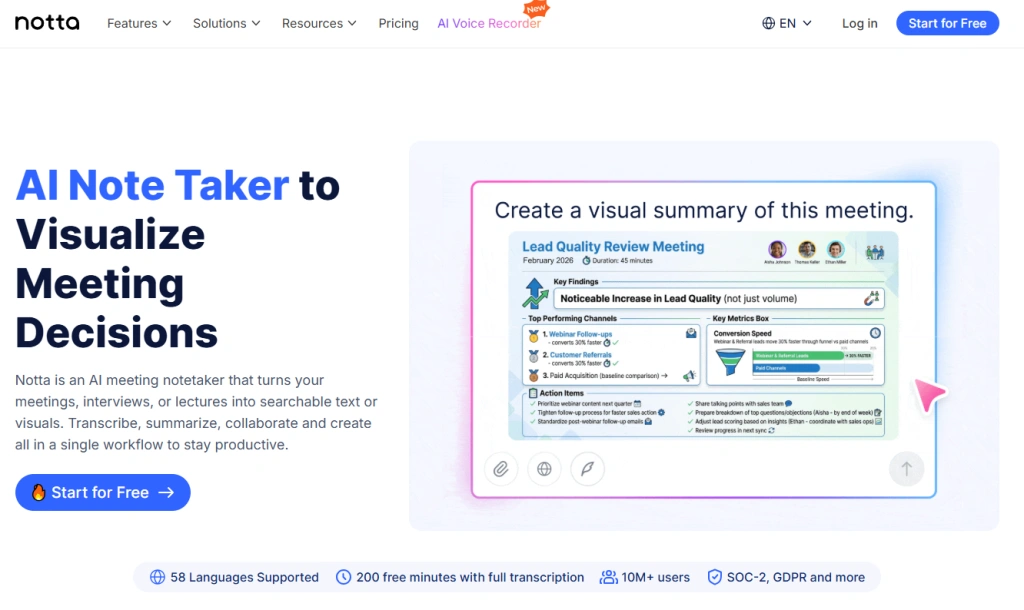The image size is (1024, 610).
Task: Click the hero Start for Free button with flame
Action: [x=103, y=492]
